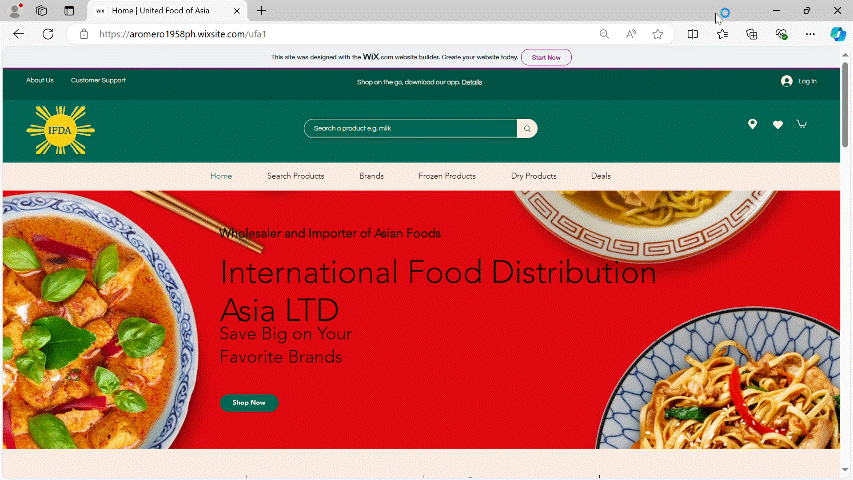853x480 pixels.
Task: Open the Edge split screen icon
Action: (x=693, y=34)
